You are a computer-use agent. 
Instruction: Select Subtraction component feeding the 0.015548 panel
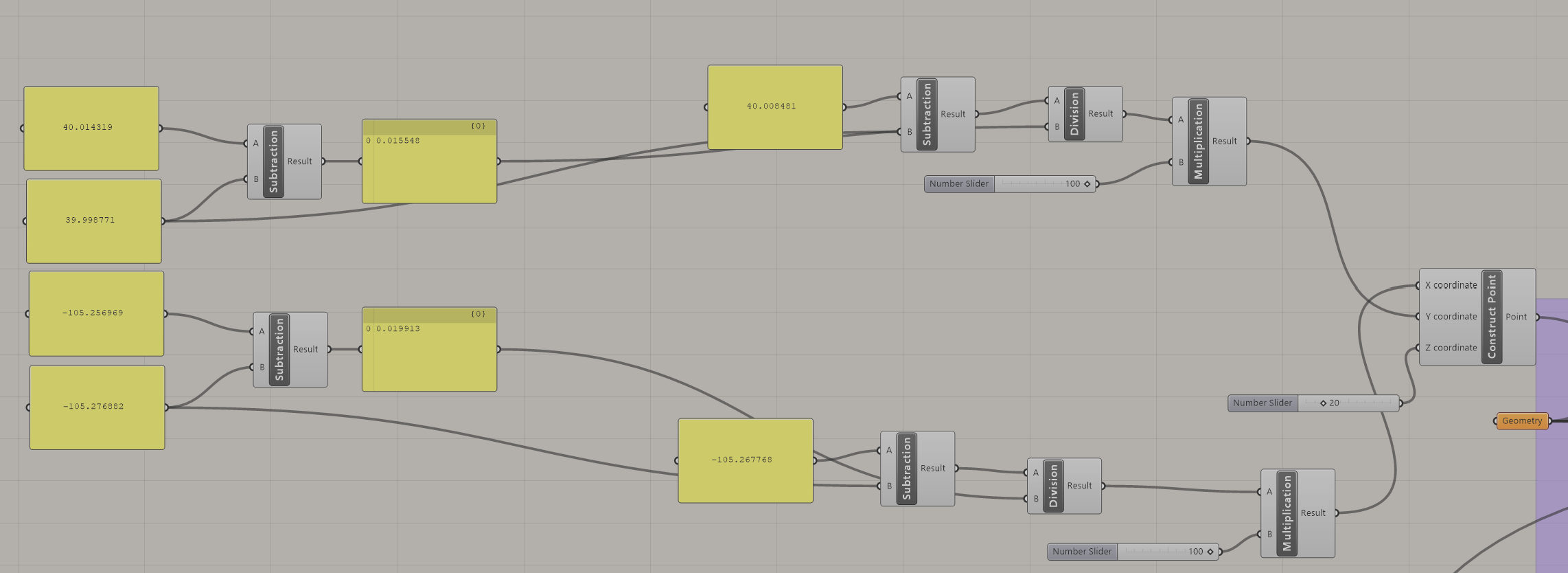coord(284,161)
